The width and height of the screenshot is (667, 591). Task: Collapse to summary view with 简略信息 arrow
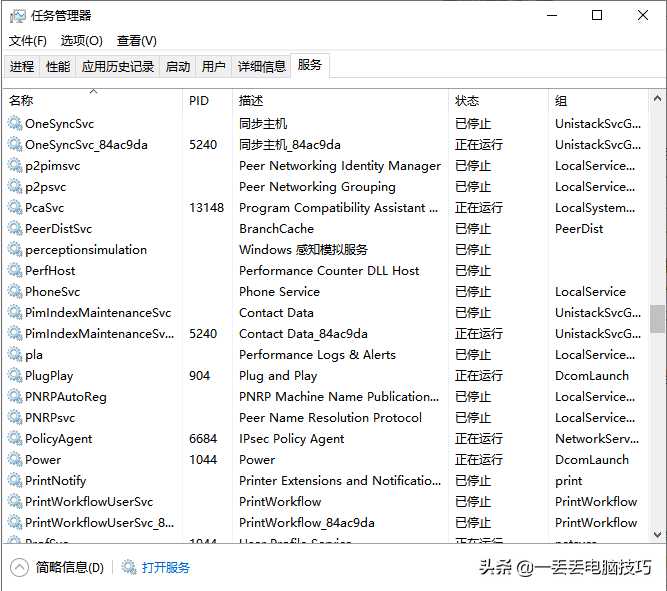pyautogui.click(x=20, y=568)
